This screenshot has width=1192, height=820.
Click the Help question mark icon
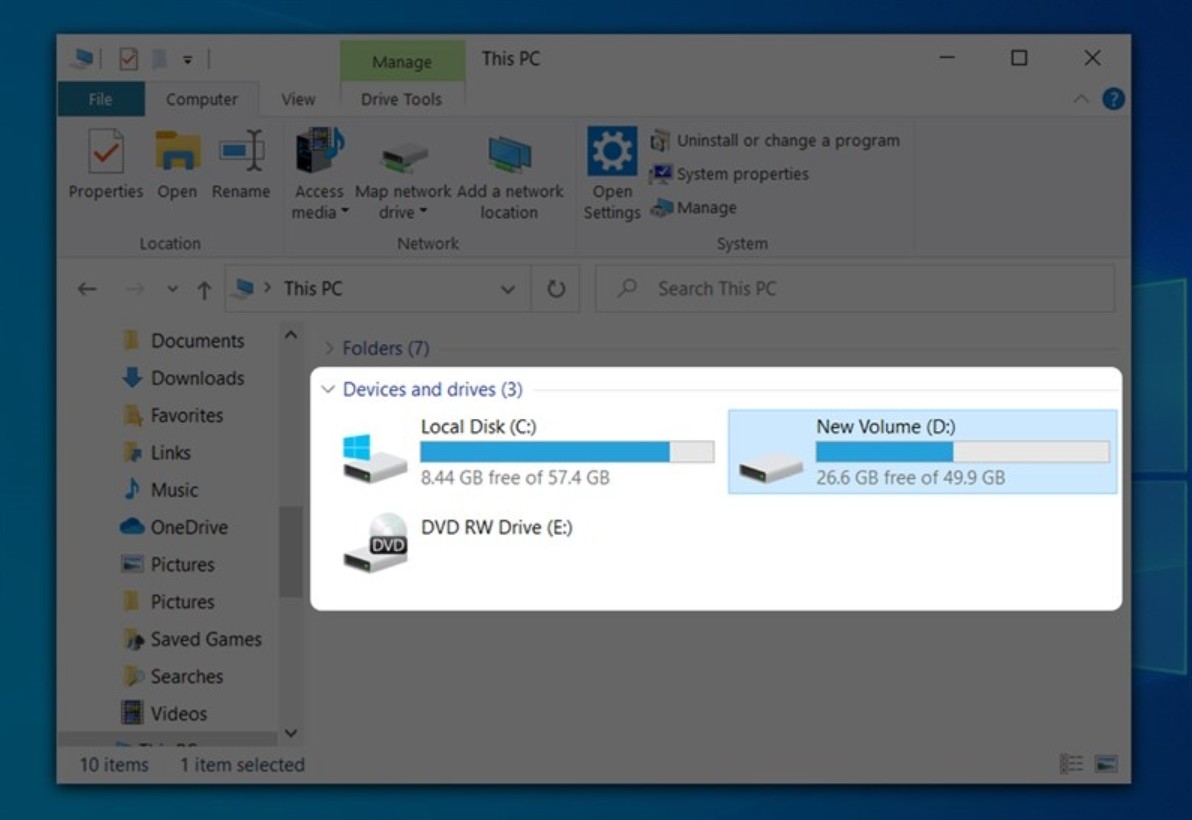coord(1113,99)
